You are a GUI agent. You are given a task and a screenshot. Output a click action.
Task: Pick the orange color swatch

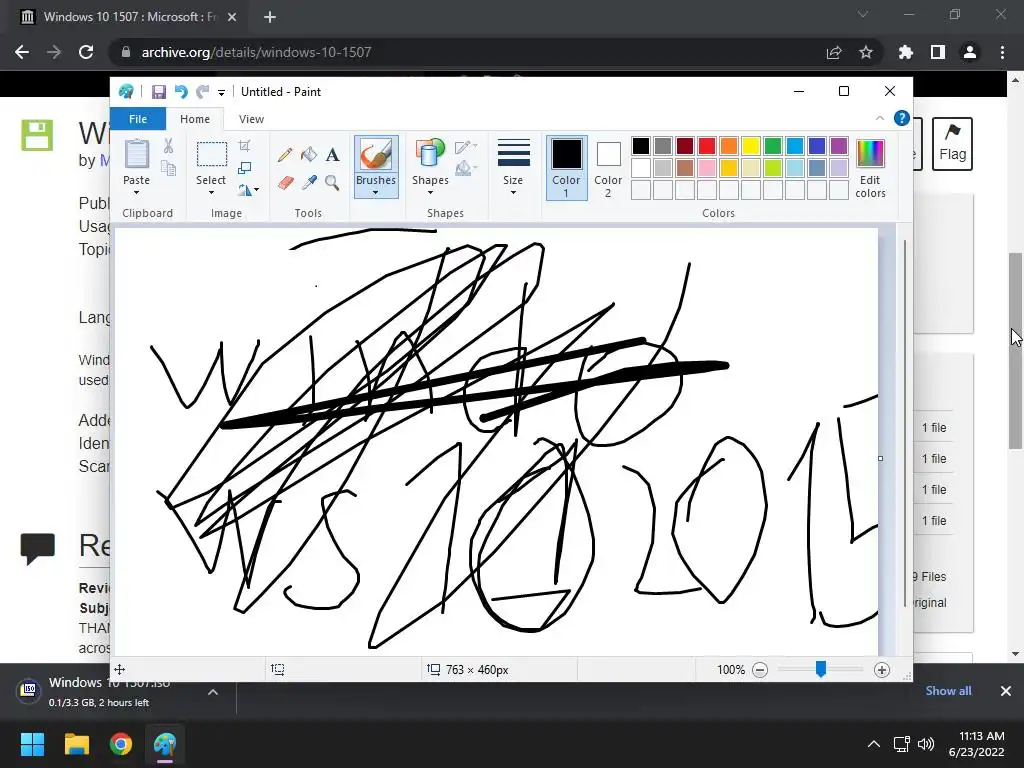729,146
